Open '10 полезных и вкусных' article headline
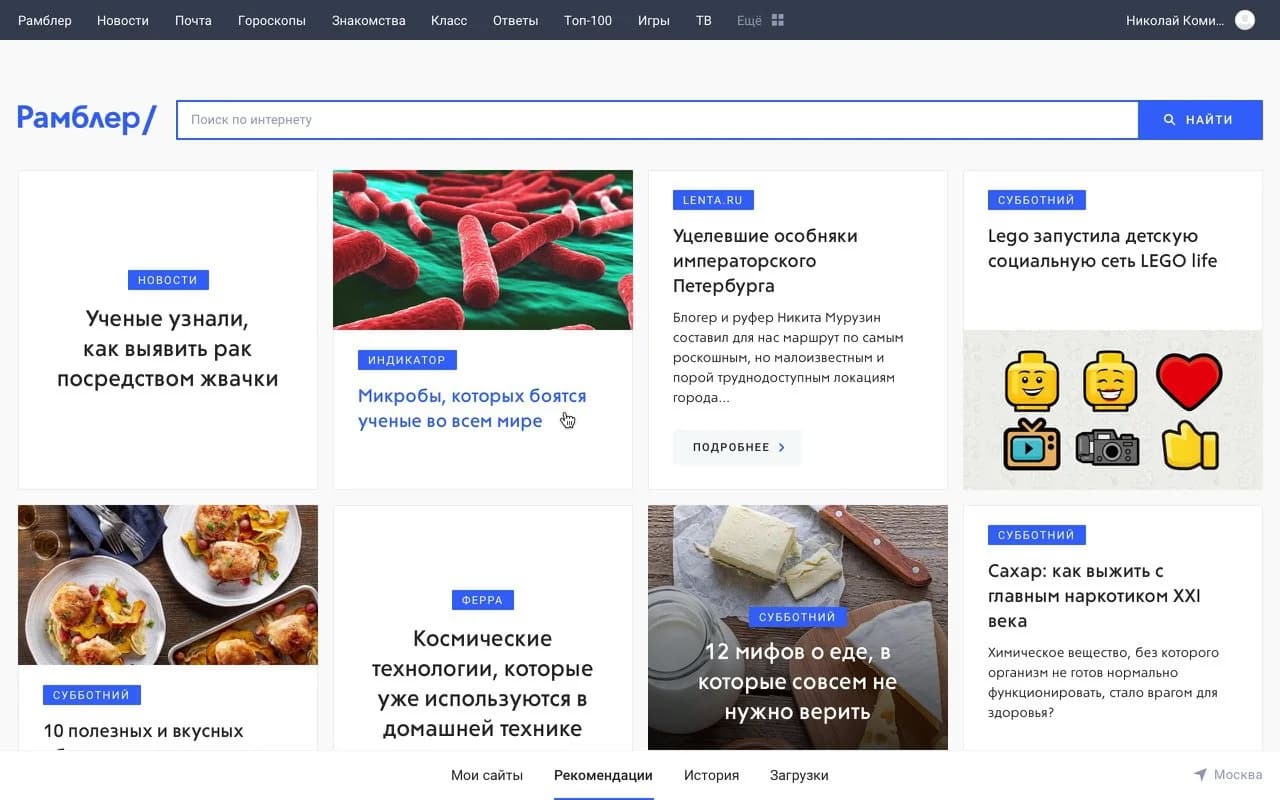This screenshot has width=1280, height=800. [143, 731]
